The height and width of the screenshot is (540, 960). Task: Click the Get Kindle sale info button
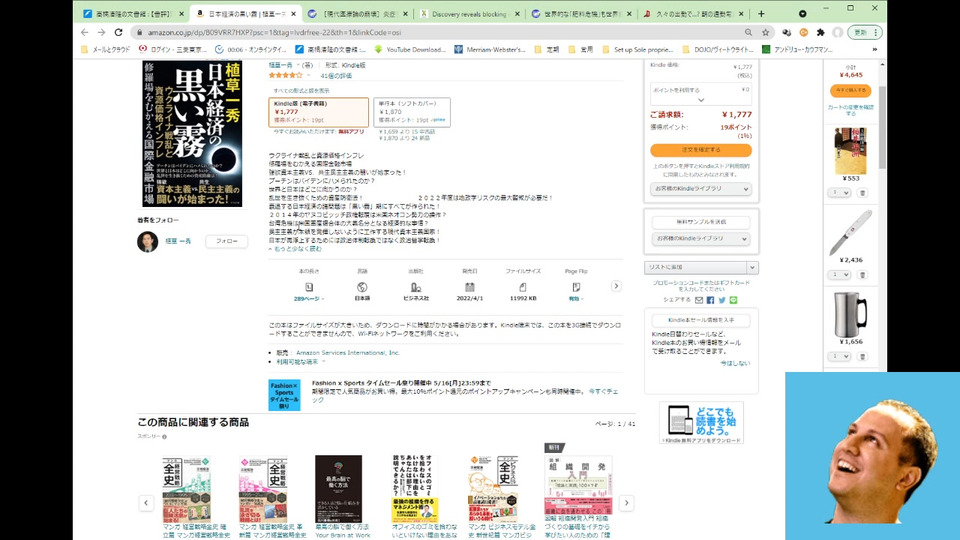pyautogui.click(x=701, y=320)
